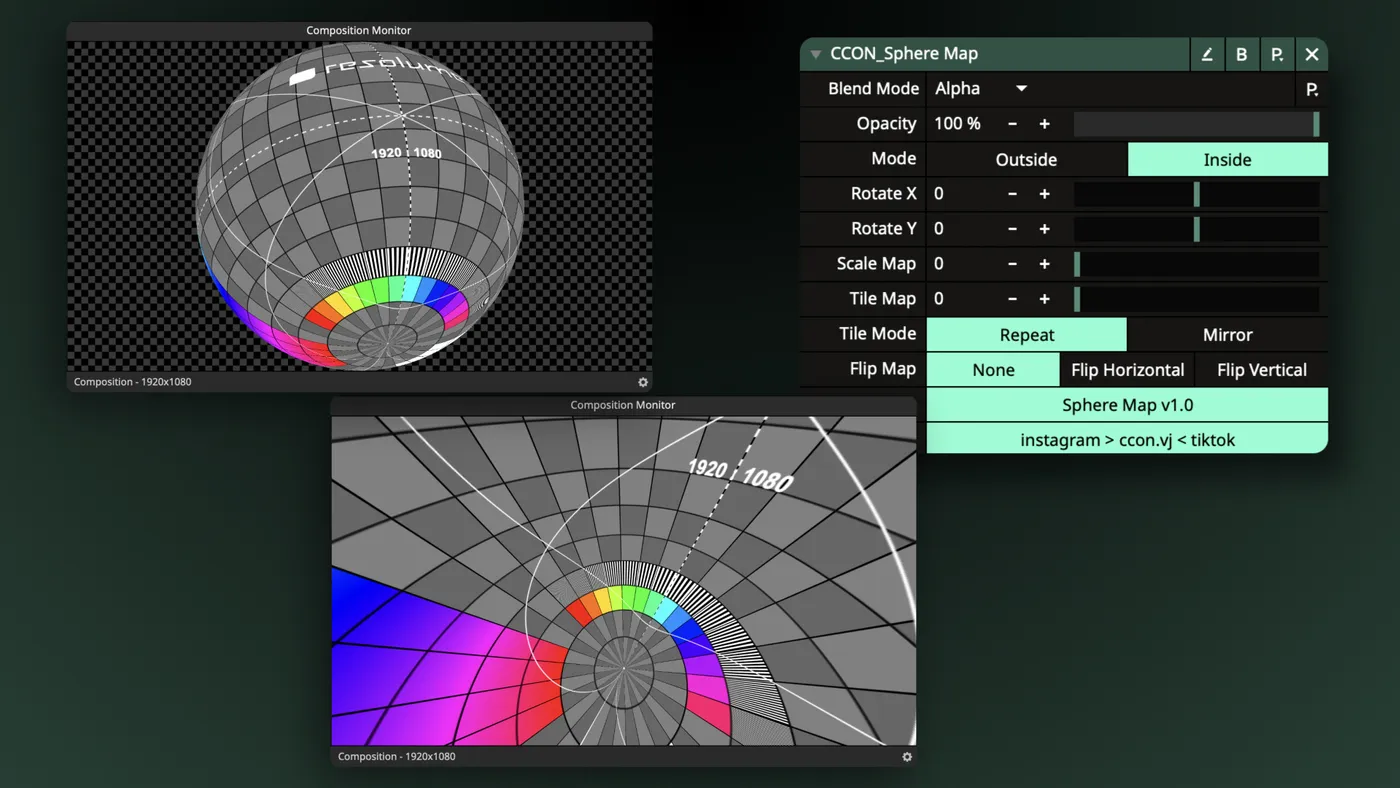Image resolution: width=1400 pixels, height=788 pixels.
Task: Select Outside mode
Action: tap(1026, 159)
